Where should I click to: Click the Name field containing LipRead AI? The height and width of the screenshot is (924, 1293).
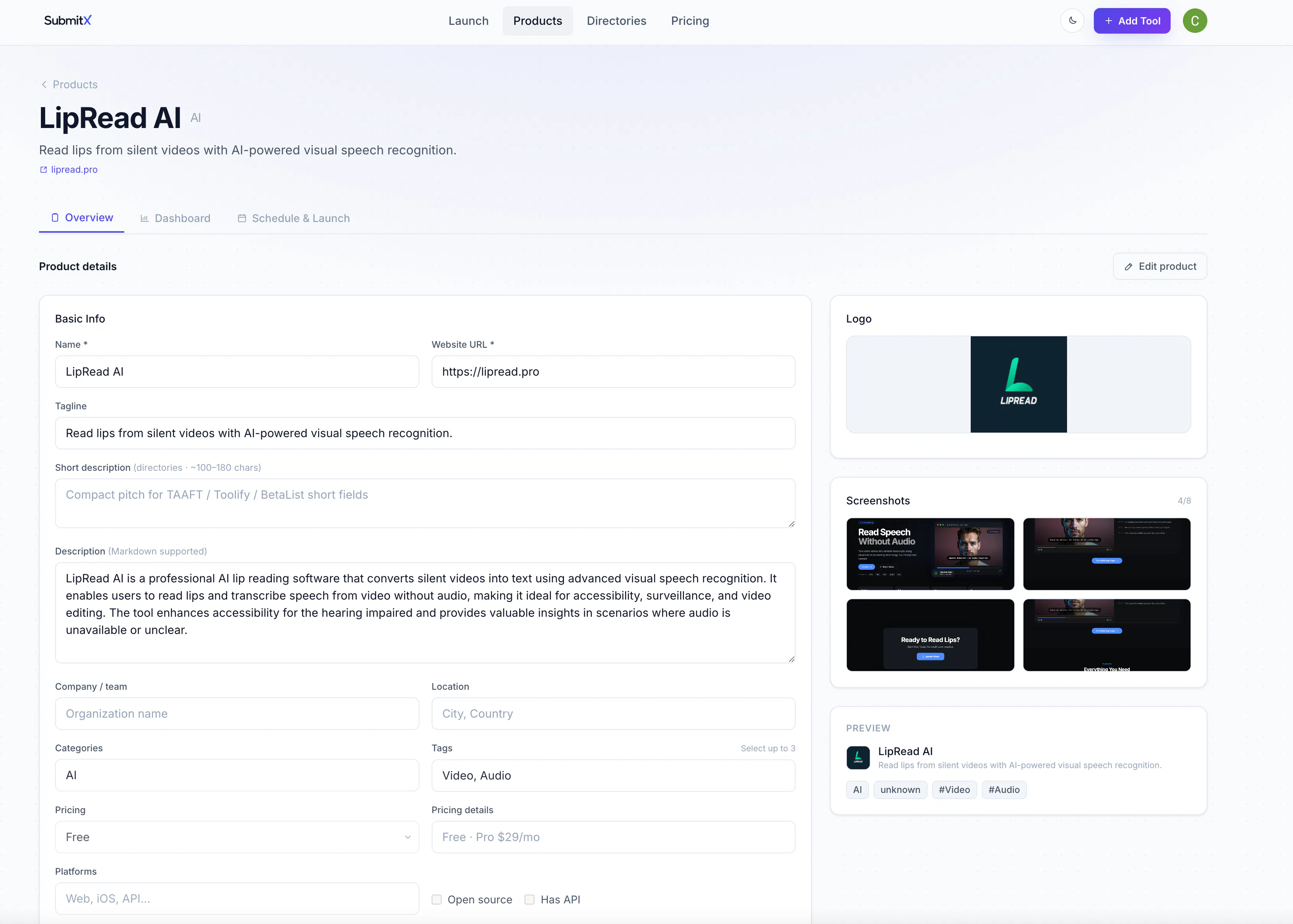pyautogui.click(x=237, y=371)
